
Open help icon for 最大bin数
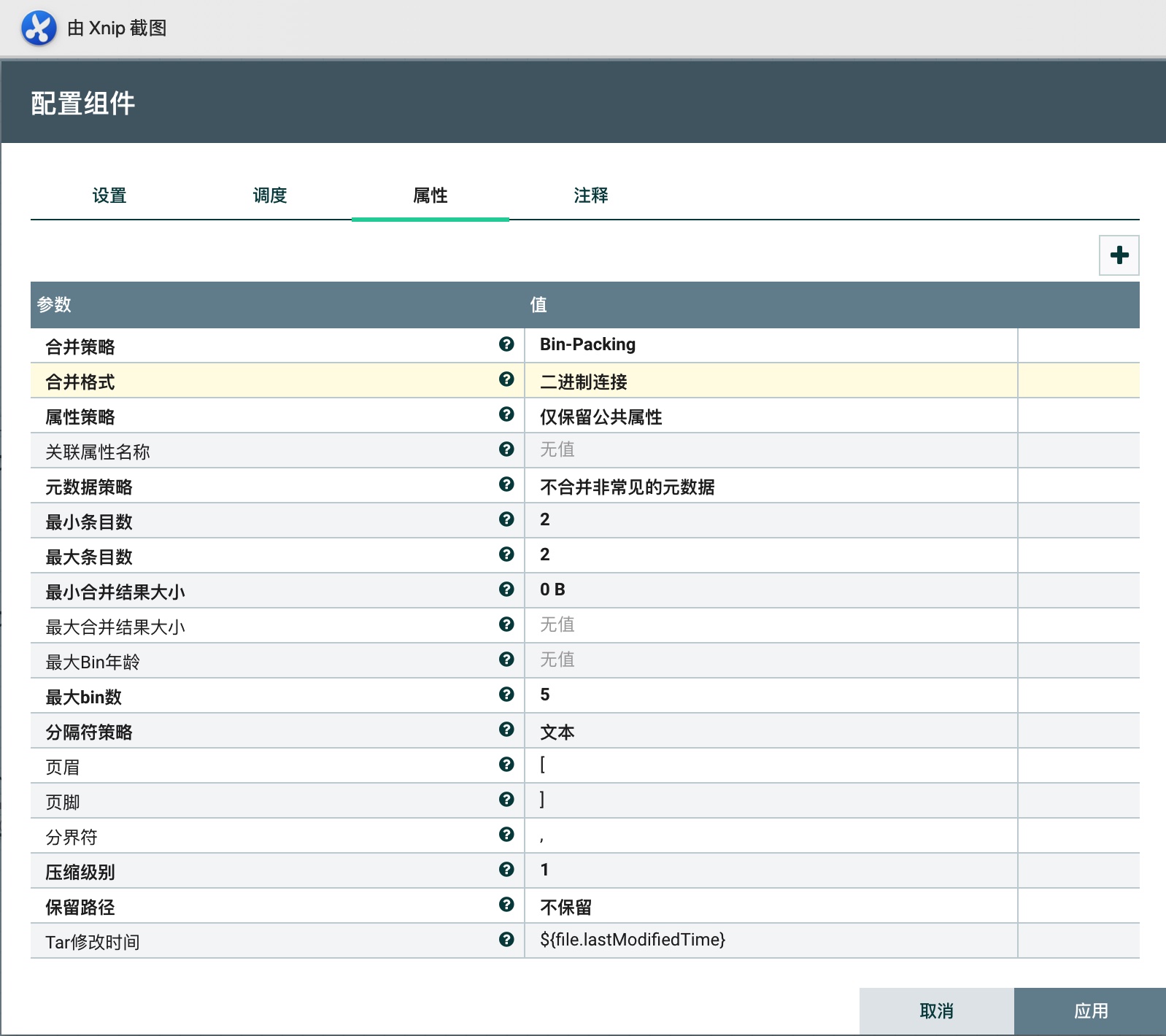[506, 695]
